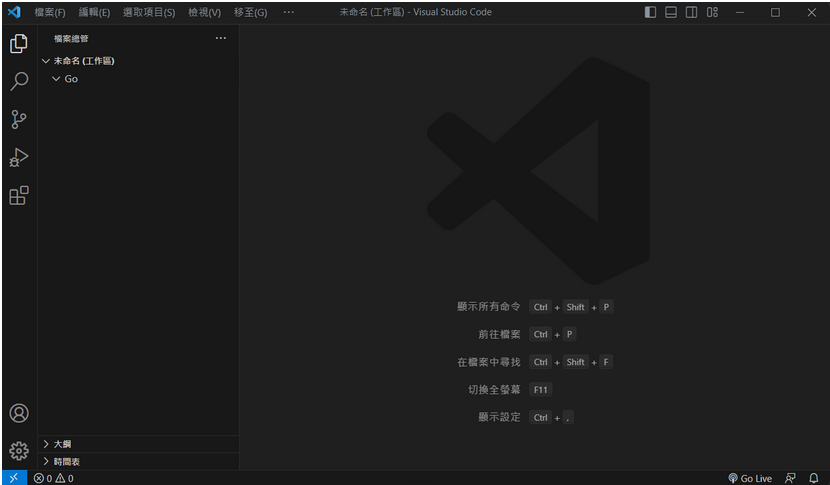Click the feedback icon in status bar
Viewport: 830px width, 485px height.
[x=790, y=478]
